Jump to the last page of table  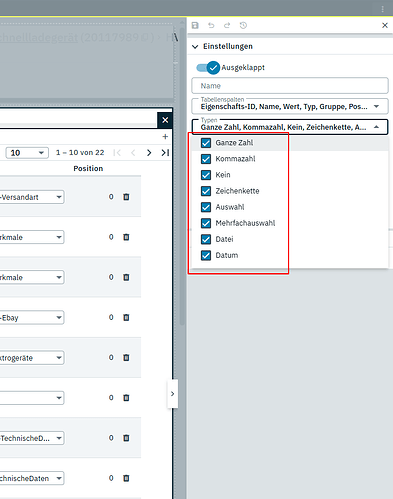[165, 153]
